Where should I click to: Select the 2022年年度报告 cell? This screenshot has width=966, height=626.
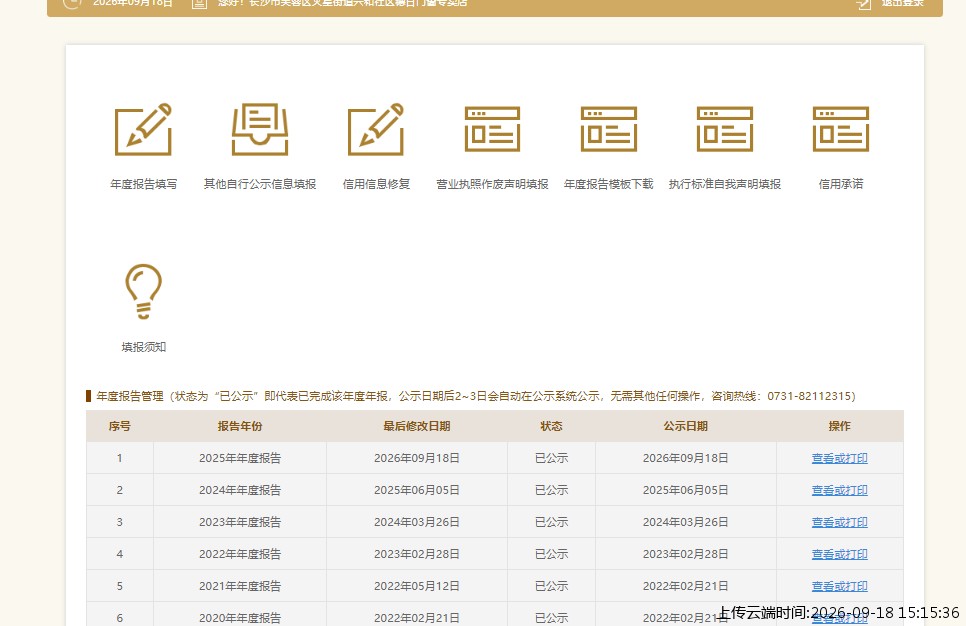coord(240,554)
